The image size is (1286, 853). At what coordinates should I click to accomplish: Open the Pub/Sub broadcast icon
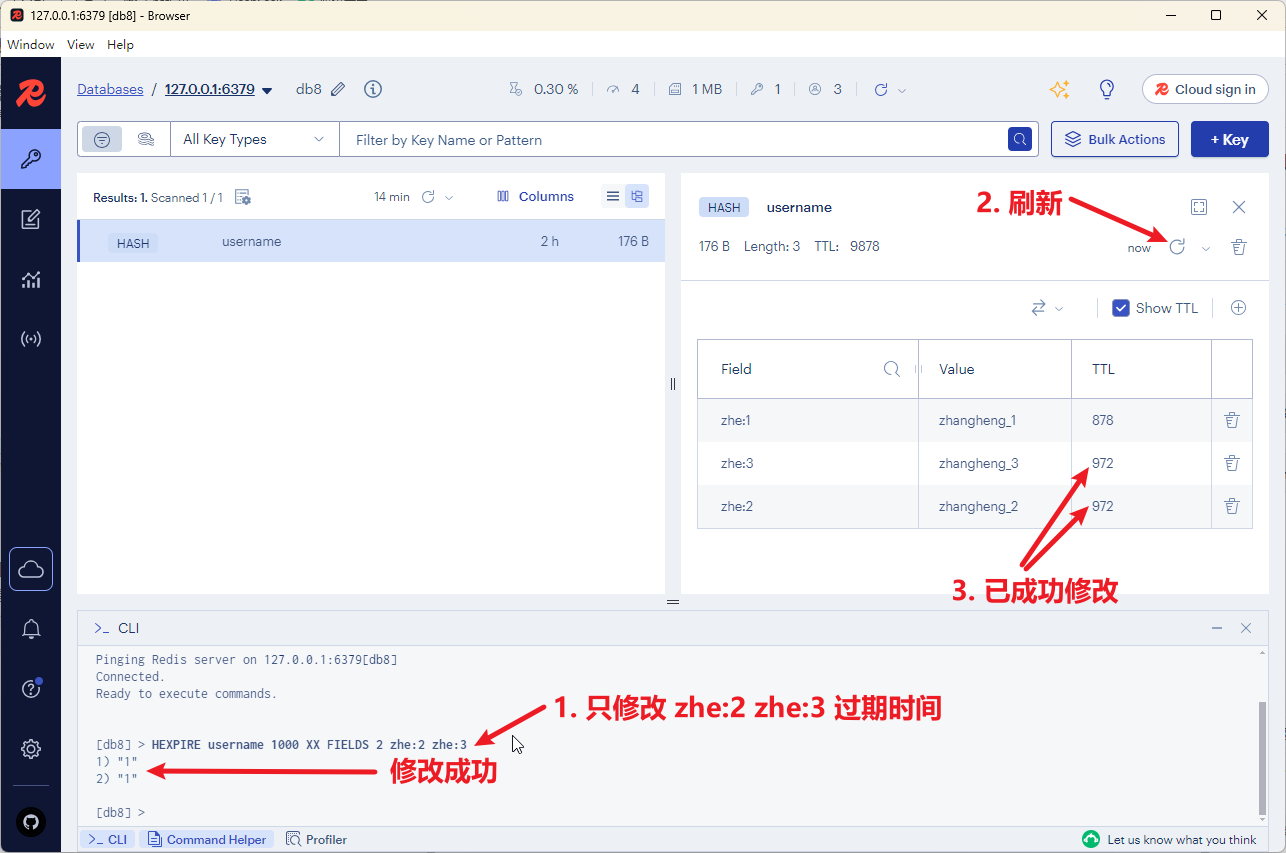[x=31, y=339]
